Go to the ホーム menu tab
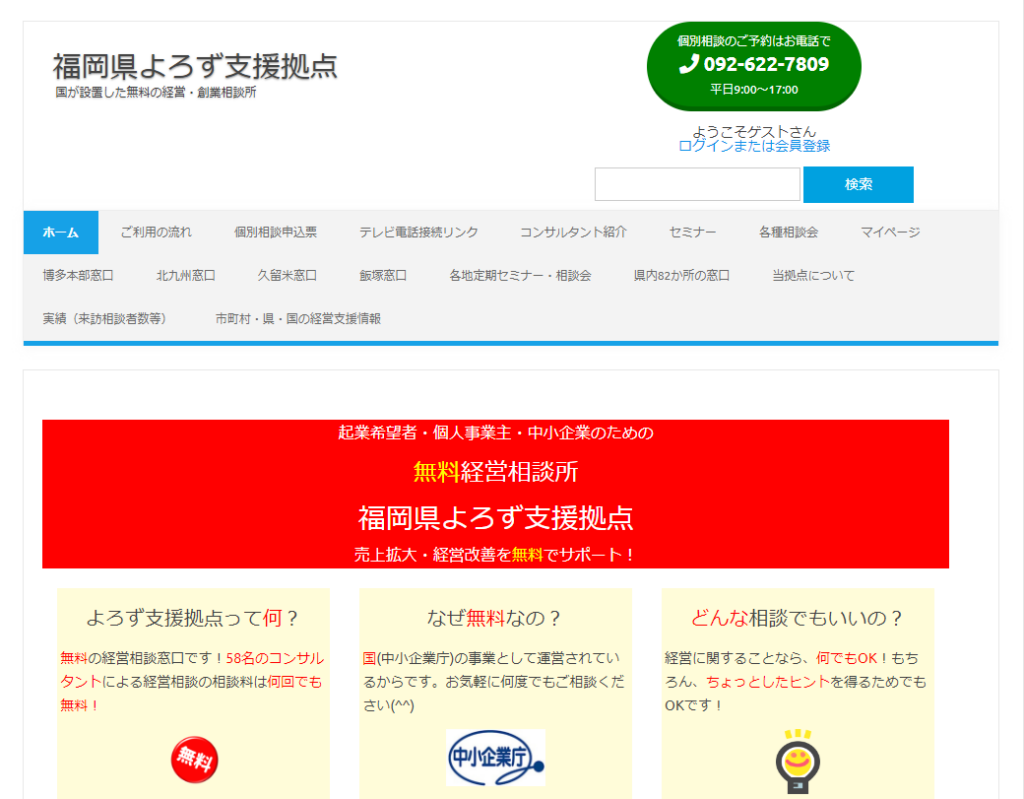The width and height of the screenshot is (1024, 799). pos(61,232)
